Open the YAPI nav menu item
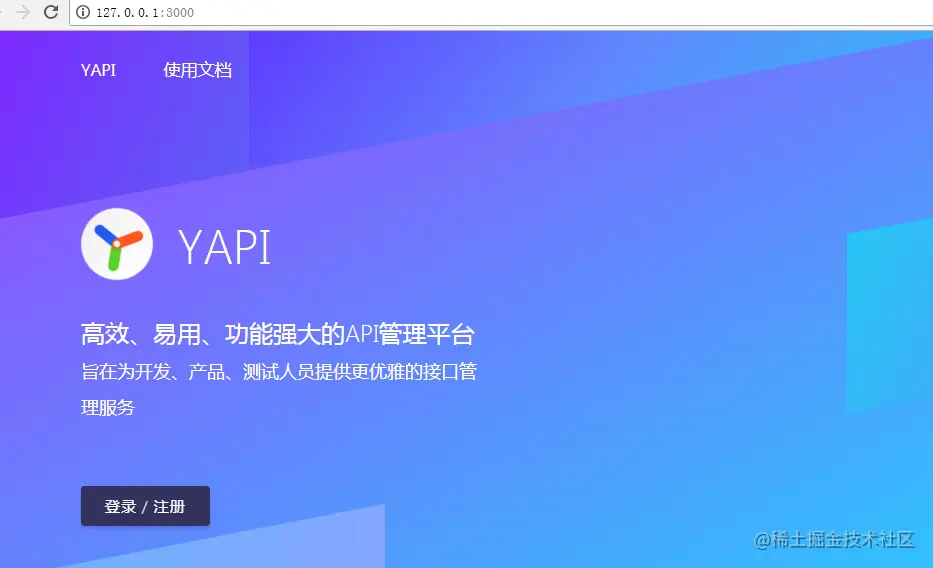This screenshot has height=568, width=933. (x=98, y=70)
